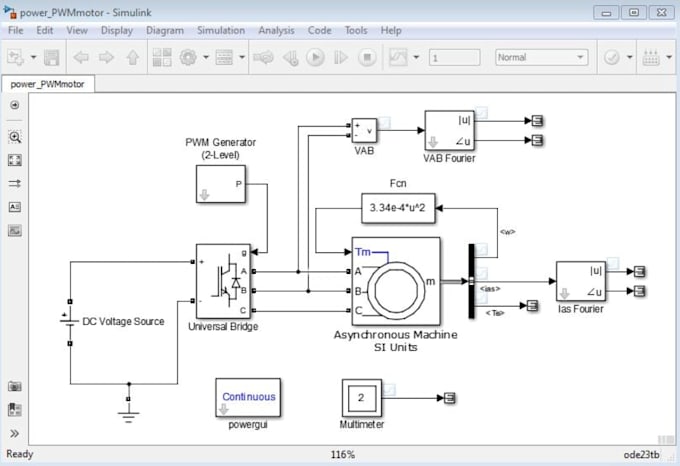Click the Step Forward button
Viewport: 680px width, 466px height.
click(x=341, y=57)
